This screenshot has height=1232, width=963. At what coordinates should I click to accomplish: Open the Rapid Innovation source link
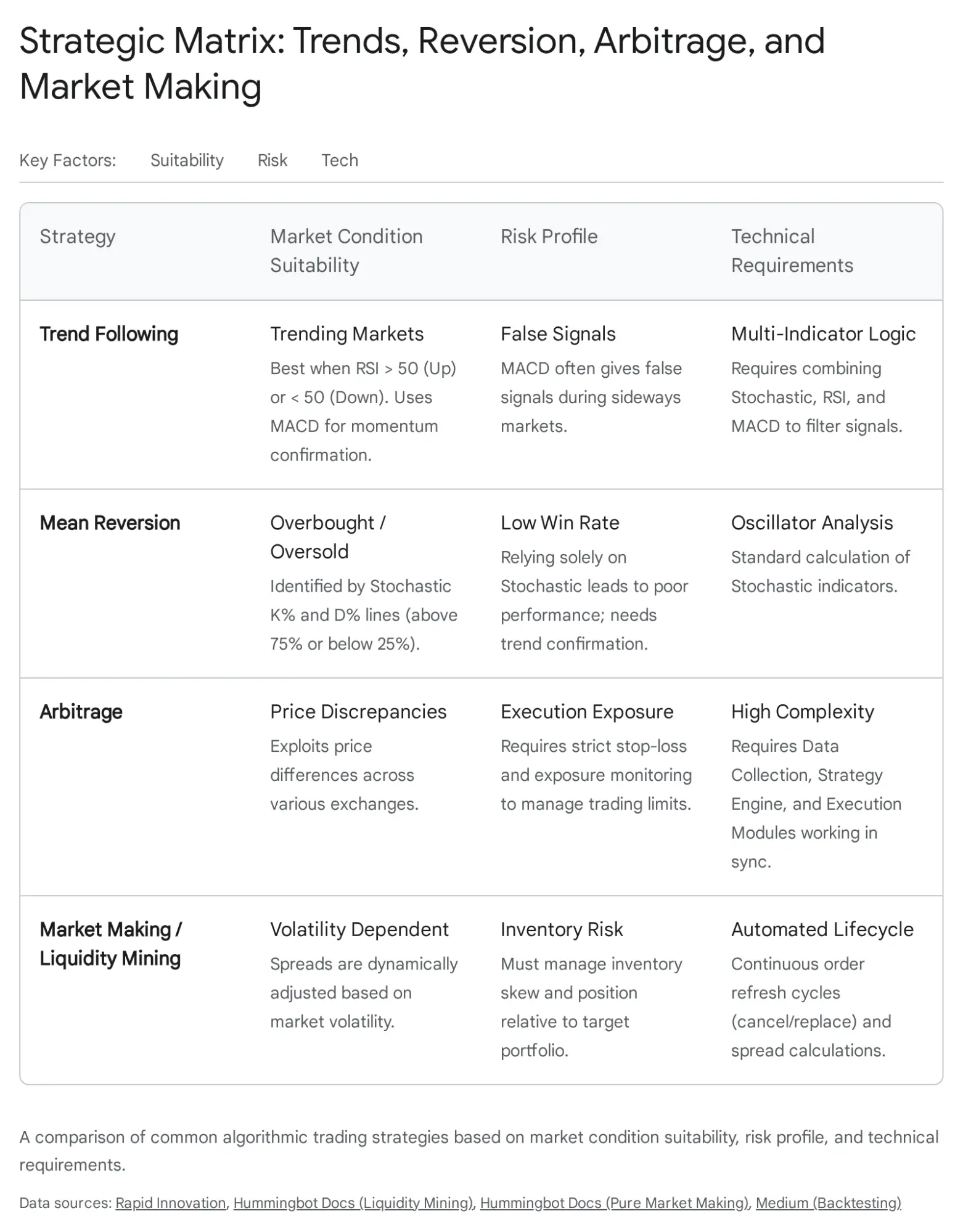click(171, 1202)
